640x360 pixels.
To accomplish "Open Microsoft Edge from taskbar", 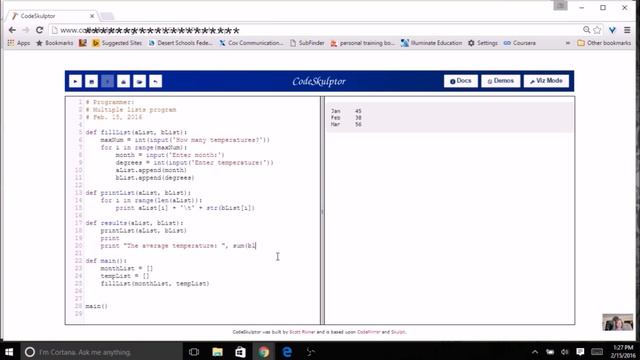I will (287, 352).
